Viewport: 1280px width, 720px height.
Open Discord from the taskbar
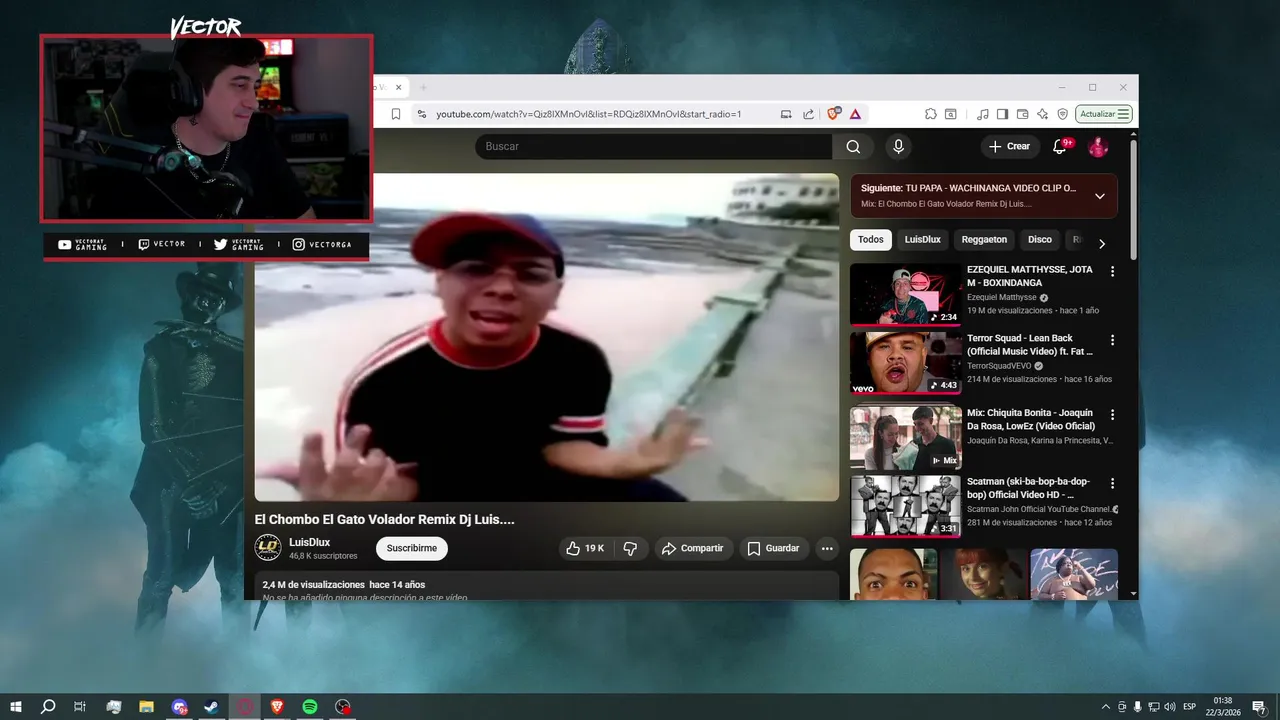pos(179,707)
